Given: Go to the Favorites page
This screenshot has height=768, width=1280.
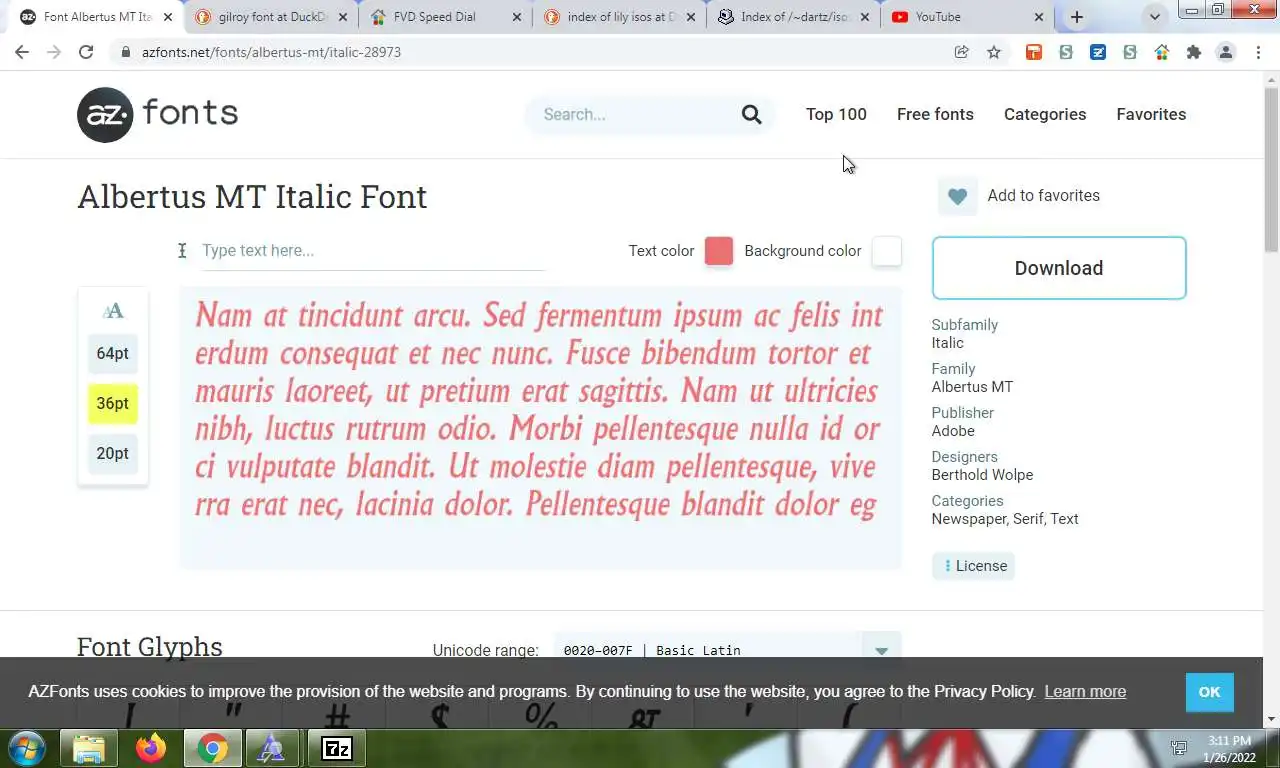Looking at the screenshot, I should click(x=1151, y=114).
